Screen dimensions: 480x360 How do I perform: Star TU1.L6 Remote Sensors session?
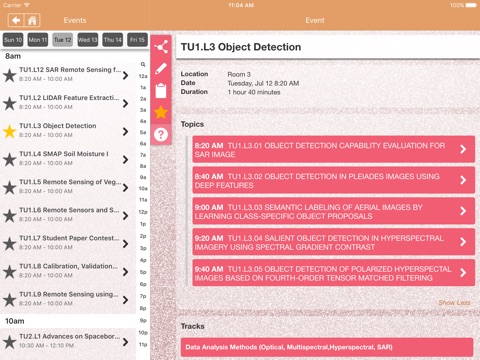(10, 215)
